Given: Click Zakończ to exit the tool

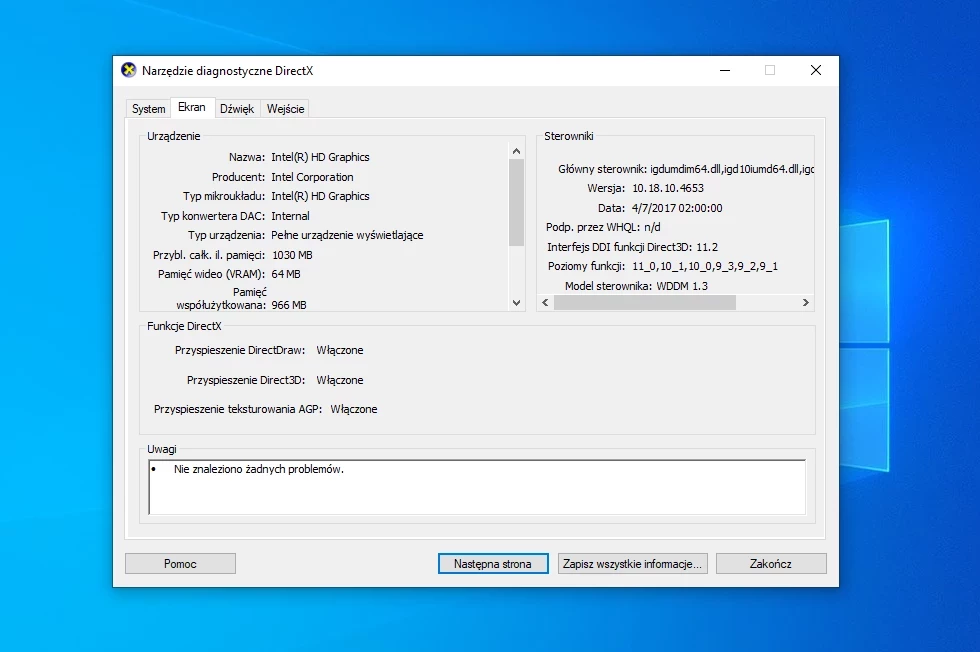Looking at the screenshot, I should tap(771, 563).
